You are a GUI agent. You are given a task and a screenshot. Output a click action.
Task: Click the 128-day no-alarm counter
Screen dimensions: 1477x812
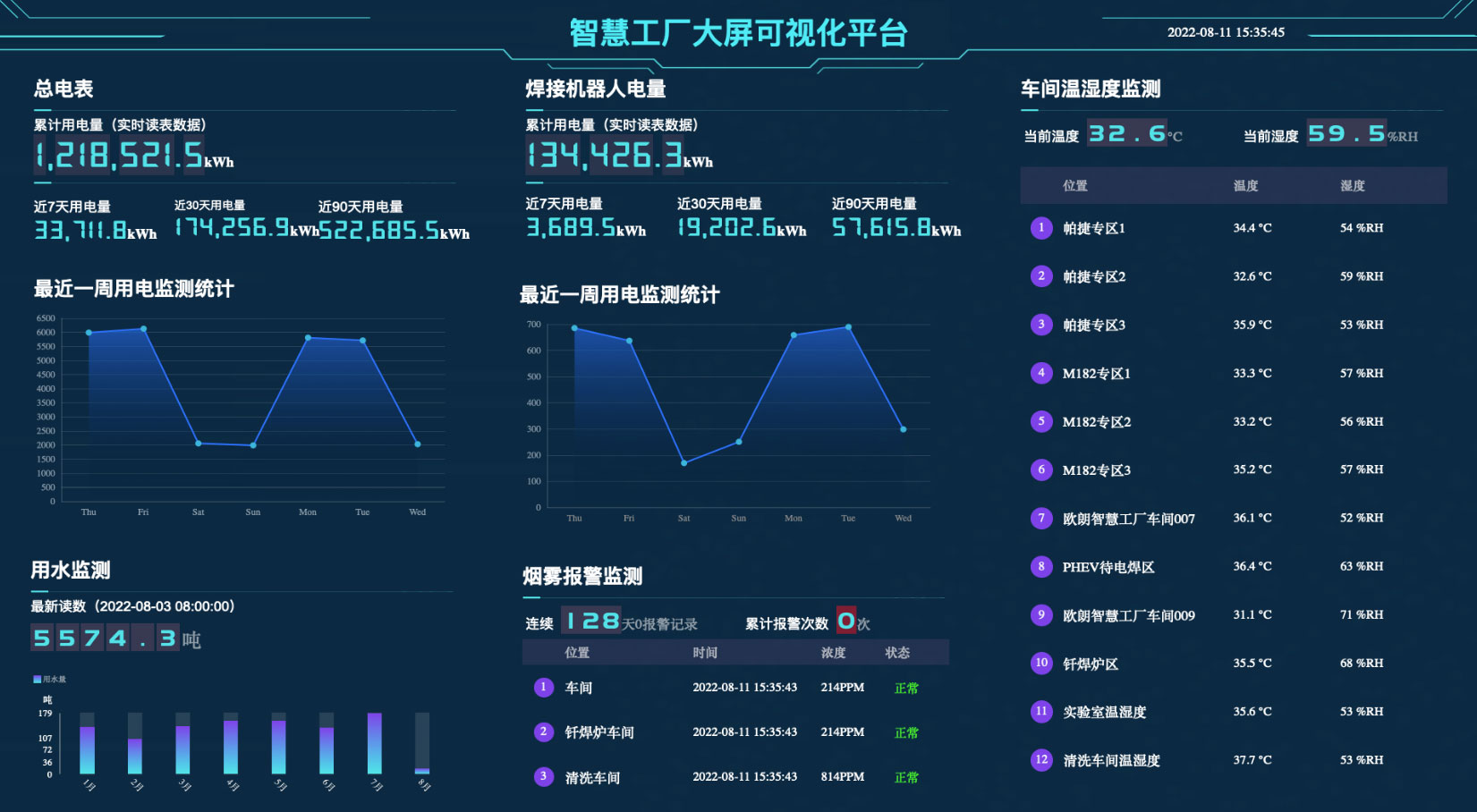[590, 620]
